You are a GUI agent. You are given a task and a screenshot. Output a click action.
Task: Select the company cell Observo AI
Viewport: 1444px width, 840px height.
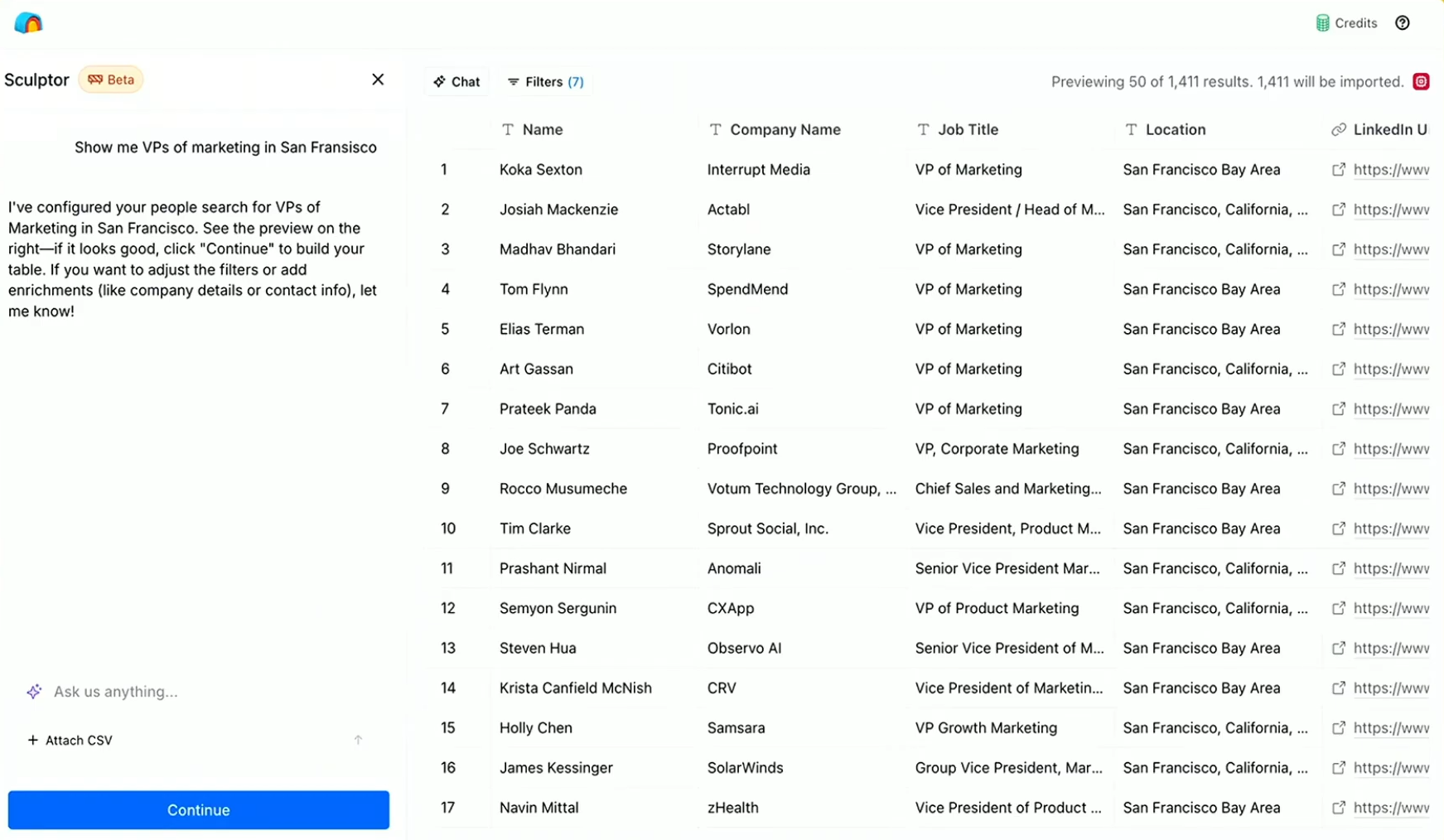pos(744,648)
